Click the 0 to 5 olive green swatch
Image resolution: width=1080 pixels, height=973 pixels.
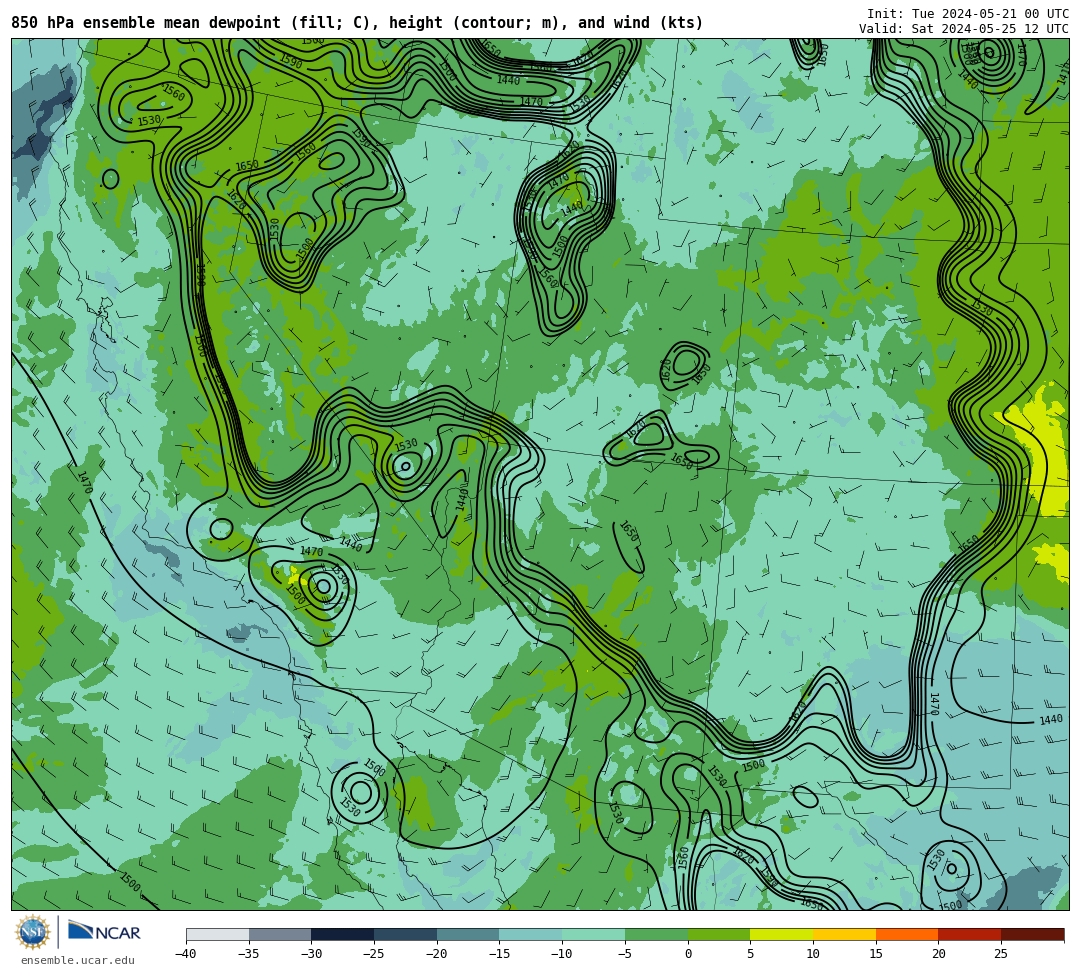(719, 934)
